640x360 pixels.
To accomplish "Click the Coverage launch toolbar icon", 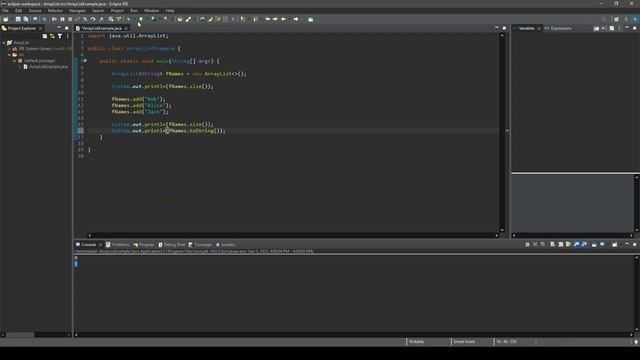I will point(153,19).
